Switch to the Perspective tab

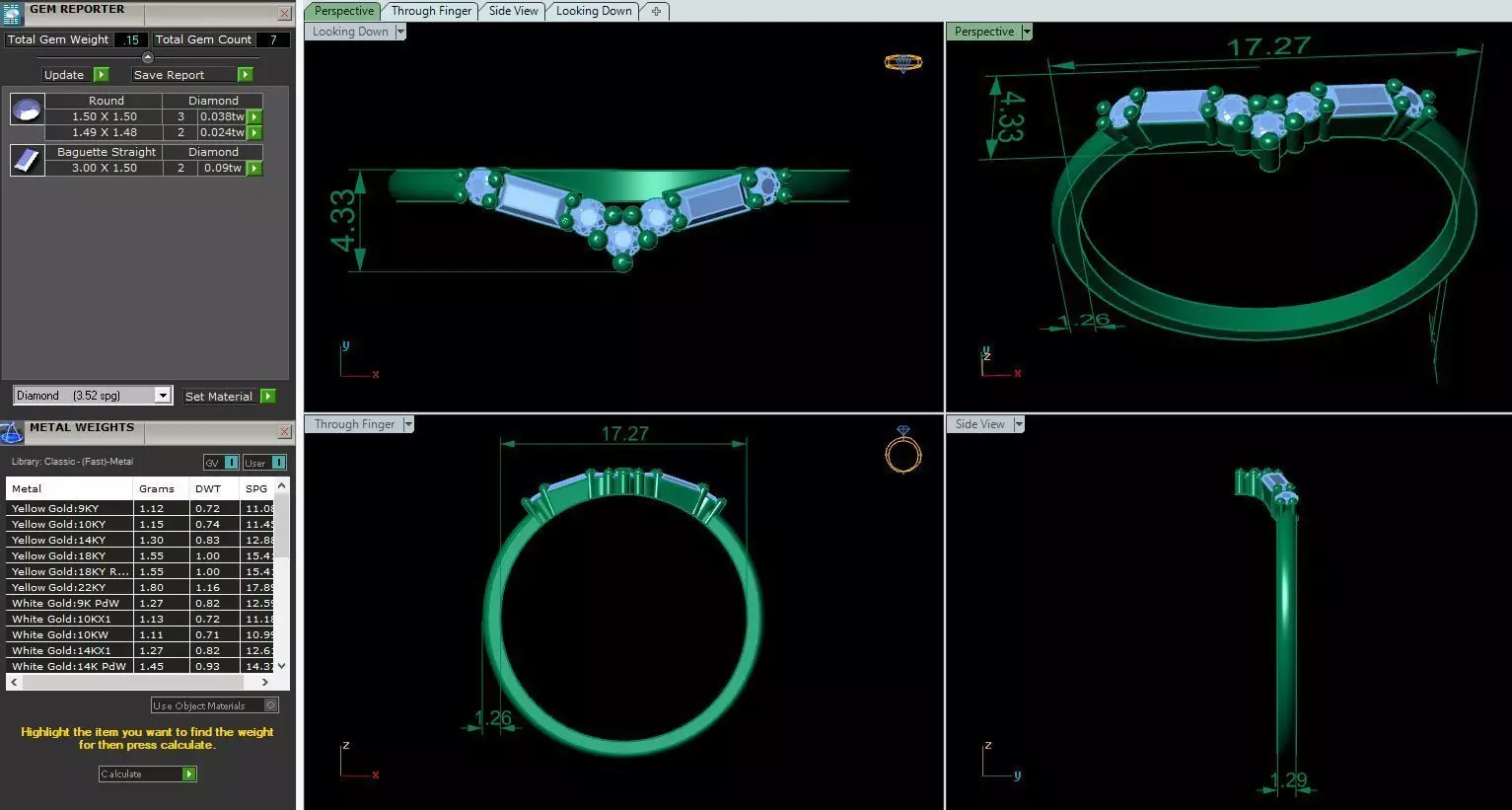pyautogui.click(x=344, y=11)
